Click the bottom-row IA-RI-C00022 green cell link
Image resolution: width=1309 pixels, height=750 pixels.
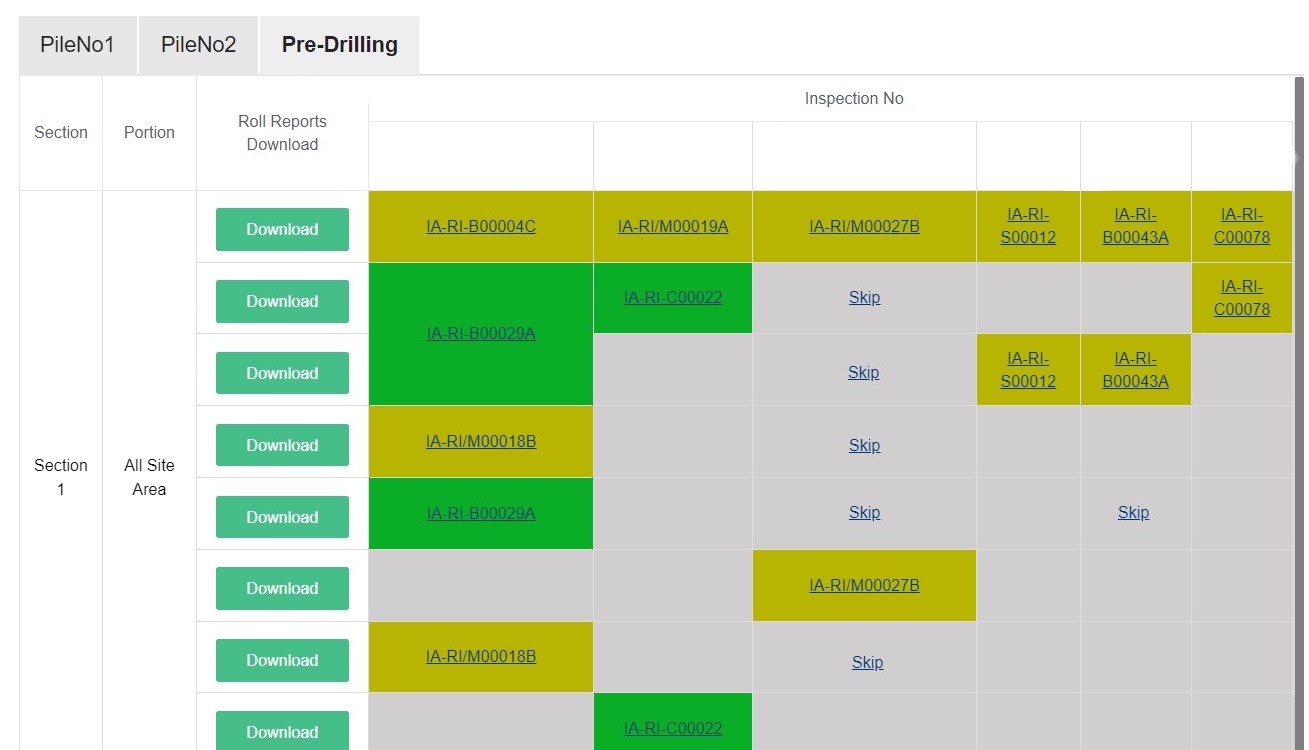[x=673, y=728]
